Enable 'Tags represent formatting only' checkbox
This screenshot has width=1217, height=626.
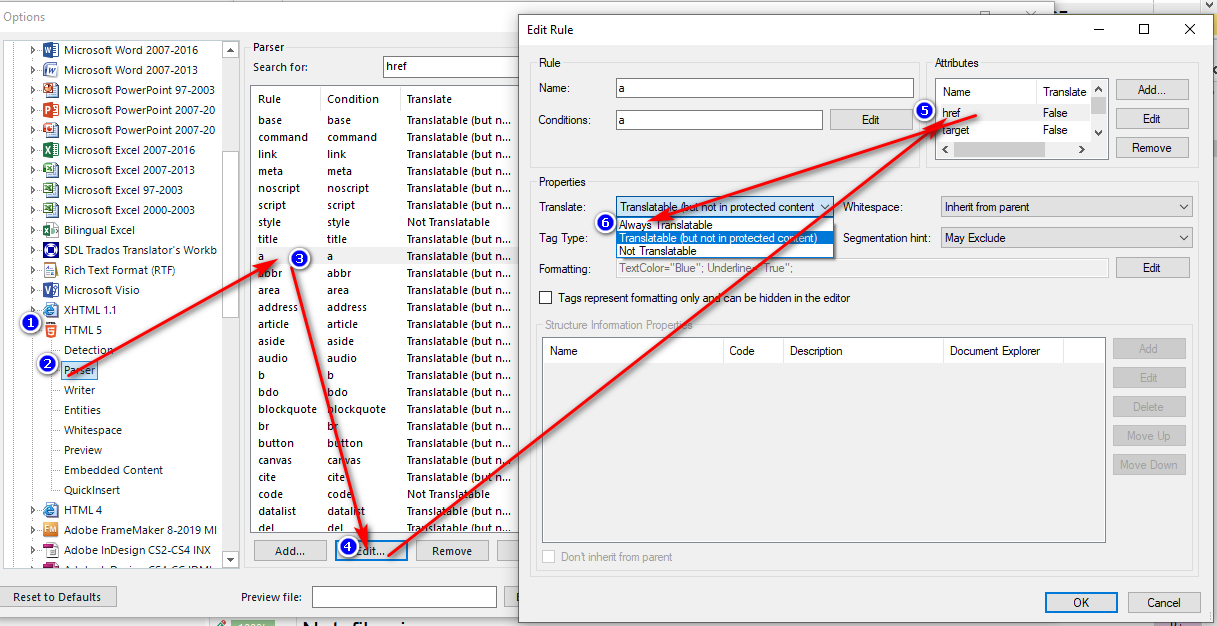click(x=545, y=298)
